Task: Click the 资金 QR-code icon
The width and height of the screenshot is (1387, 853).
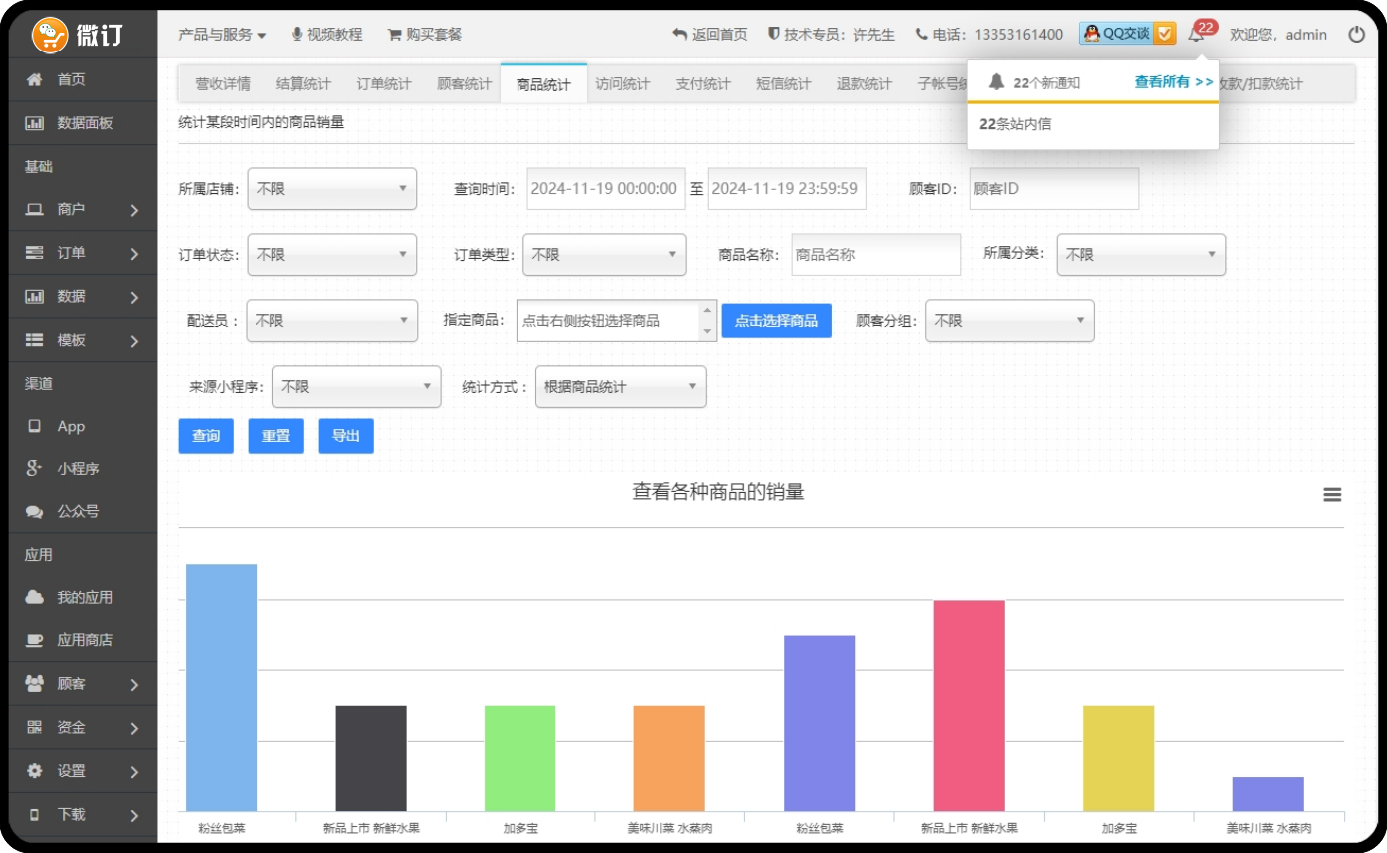Action: [35, 727]
